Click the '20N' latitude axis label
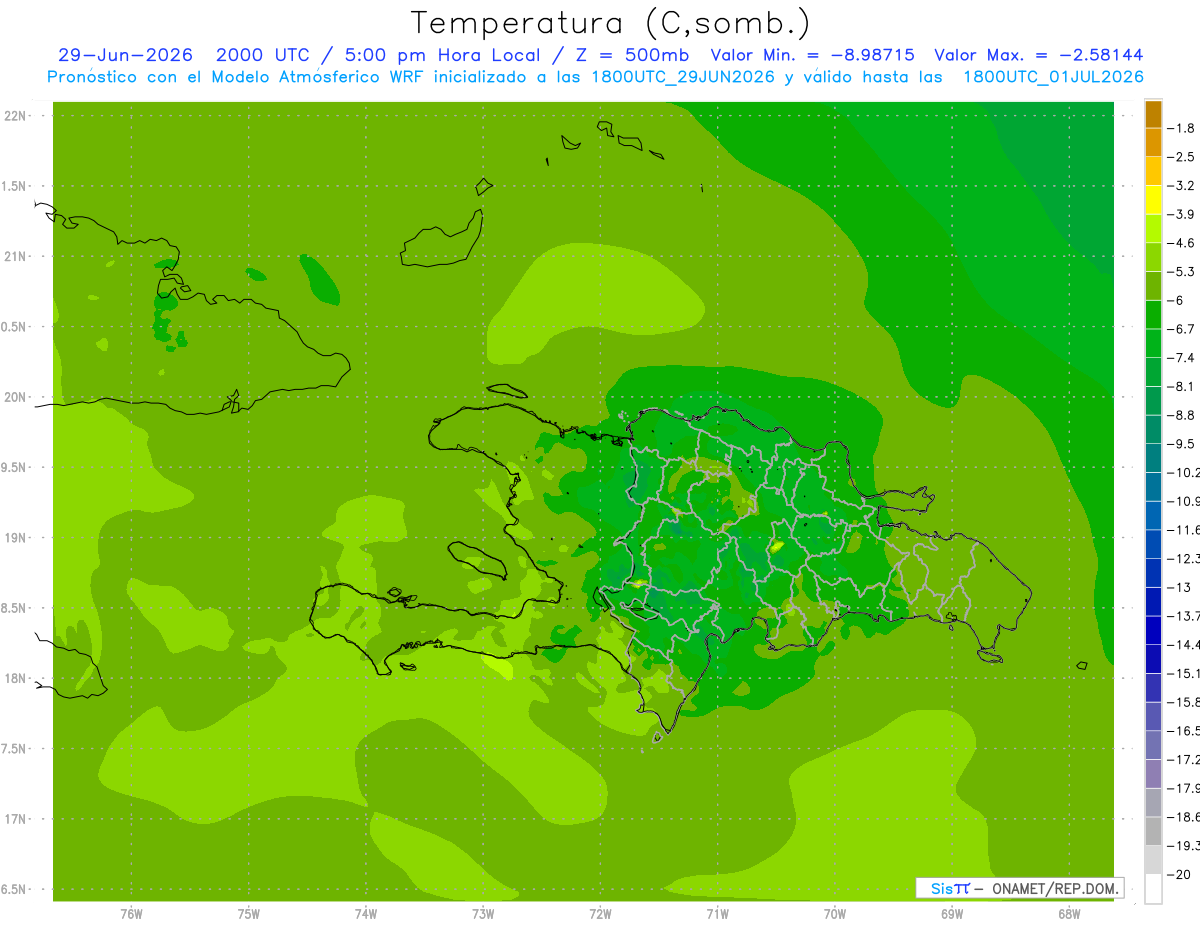 pyautogui.click(x=16, y=398)
